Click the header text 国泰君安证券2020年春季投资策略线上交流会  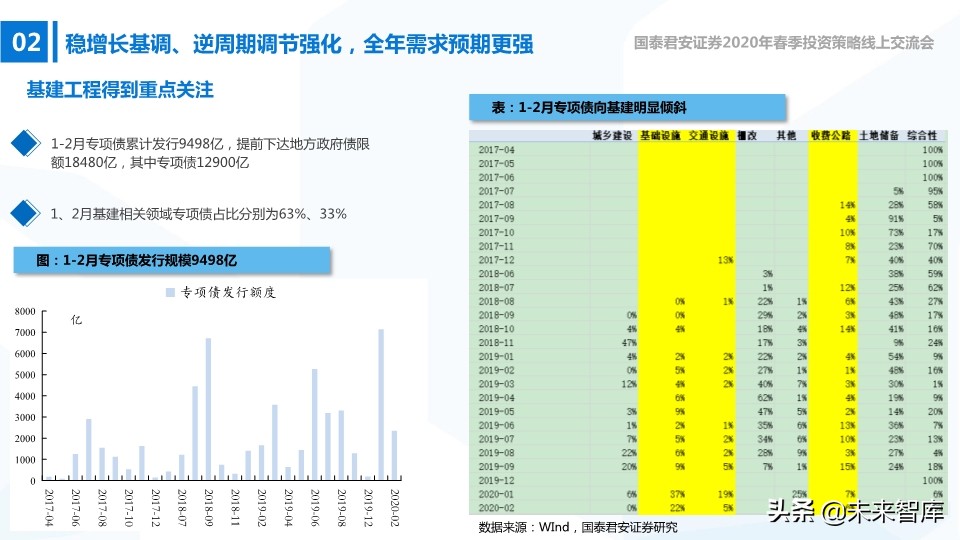point(784,43)
